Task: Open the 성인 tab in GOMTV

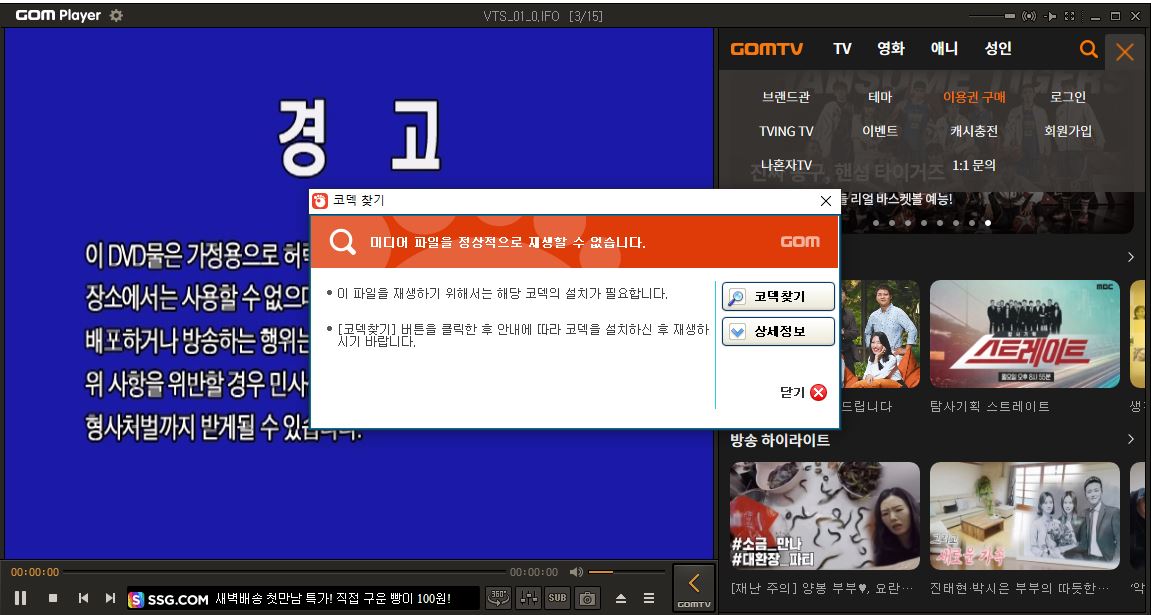Action: coord(998,48)
